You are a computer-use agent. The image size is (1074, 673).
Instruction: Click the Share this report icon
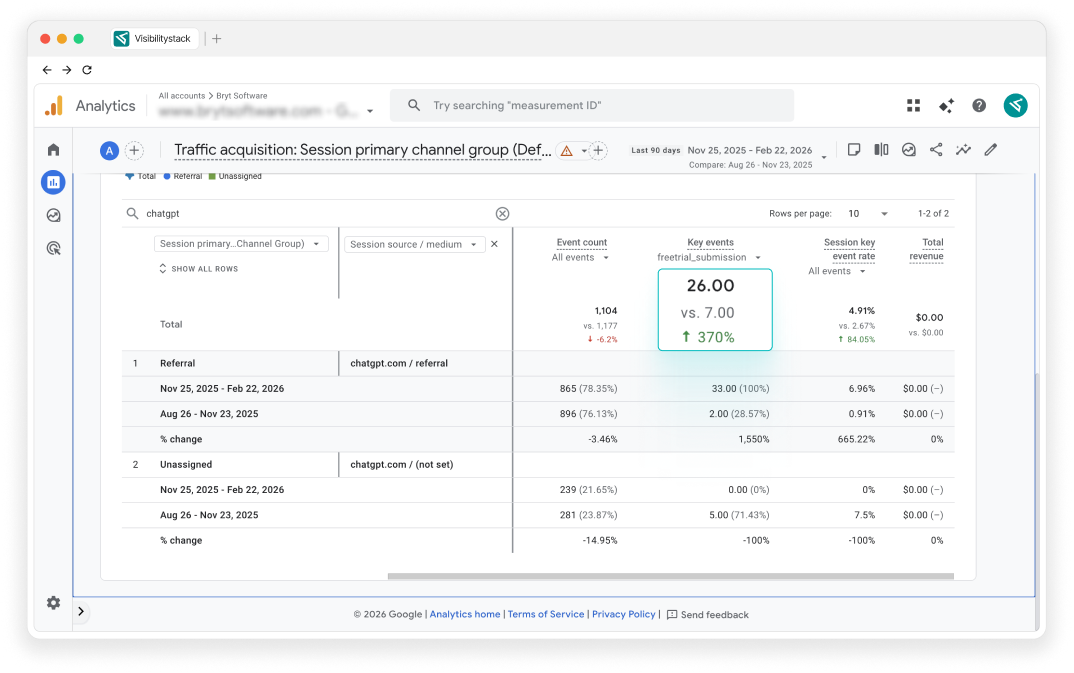point(936,150)
